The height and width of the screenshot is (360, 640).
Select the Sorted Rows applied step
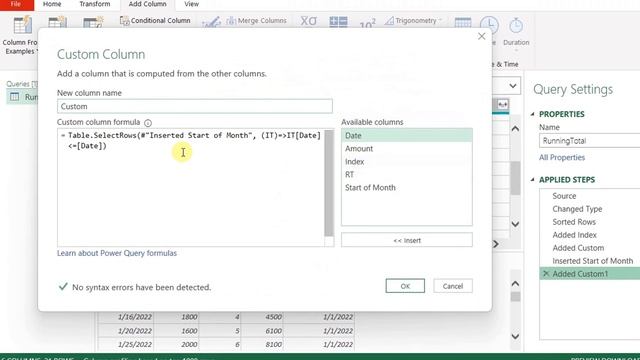coord(590,222)
